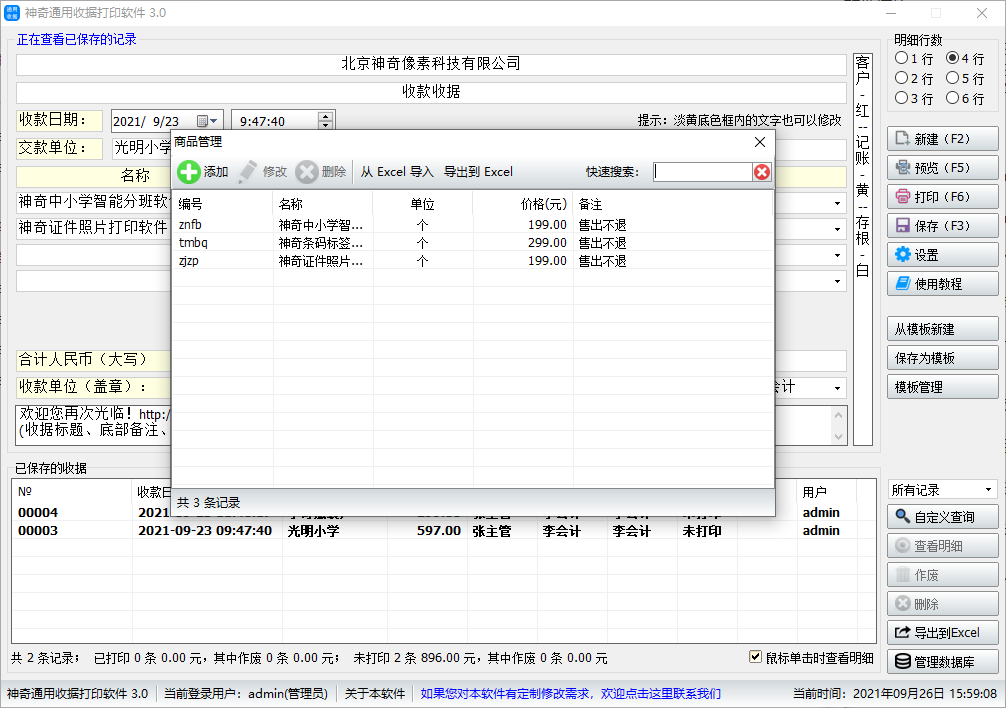Viewport: 1006px width, 708px height.
Task: Open the blue custom modification contact link
Action: click(570, 693)
